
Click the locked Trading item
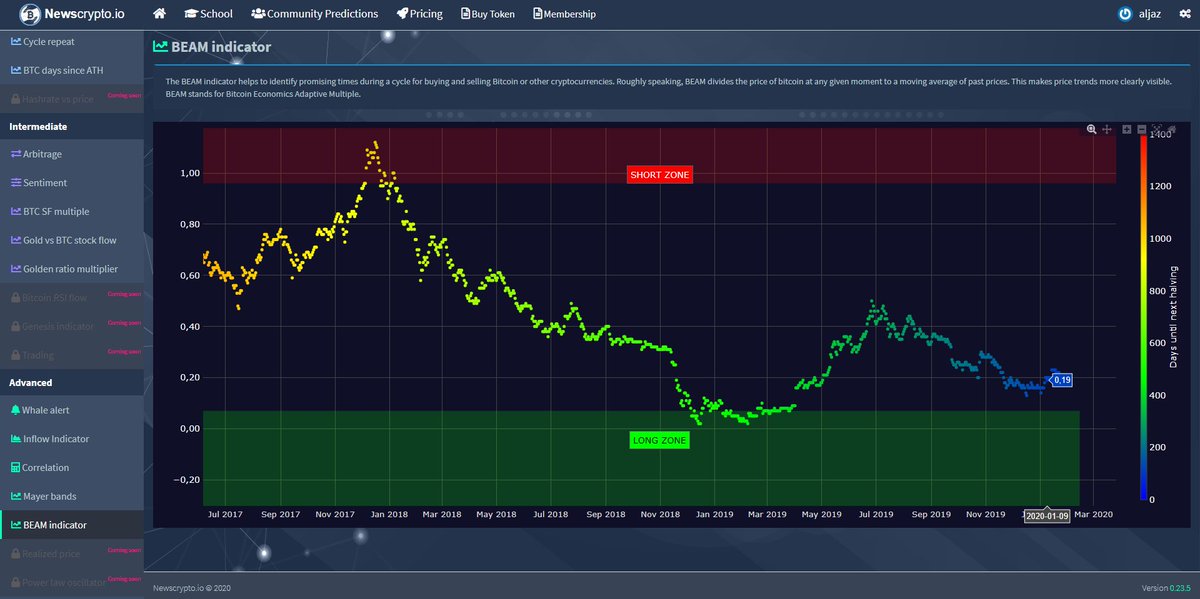(x=72, y=355)
